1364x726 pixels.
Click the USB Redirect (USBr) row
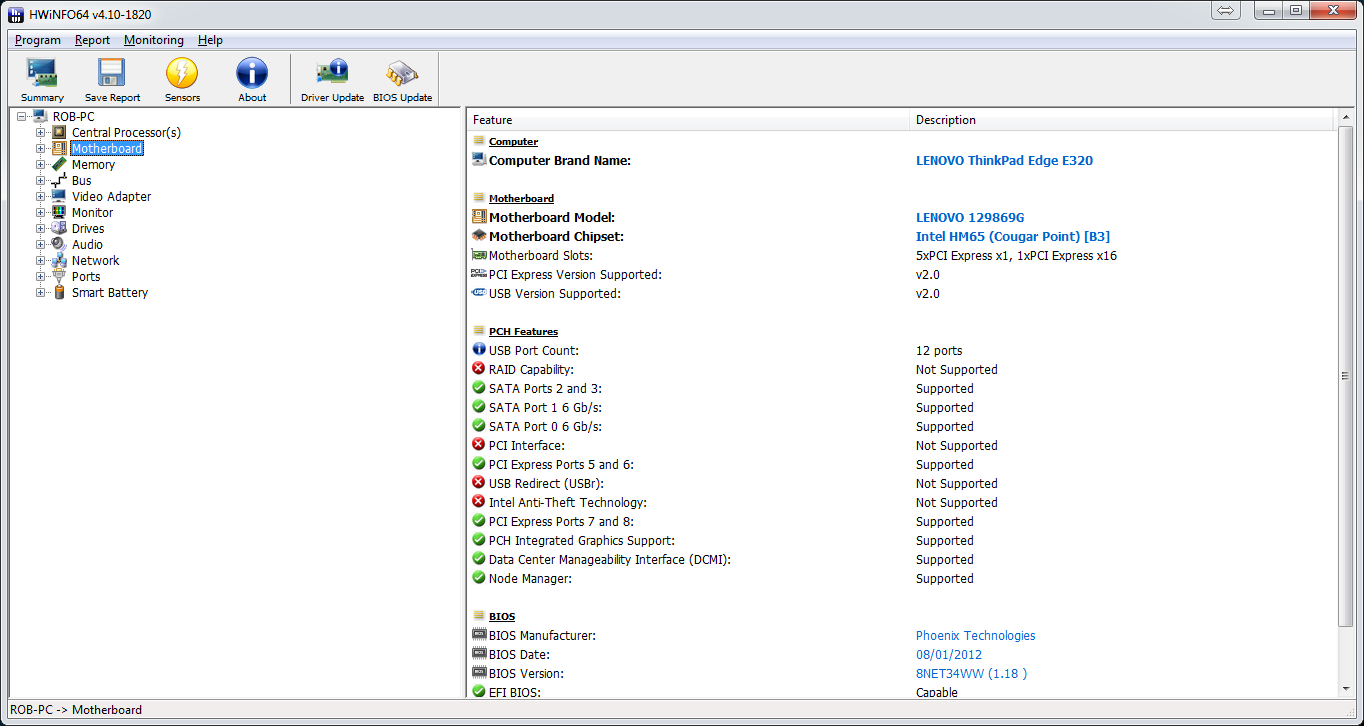[902, 483]
